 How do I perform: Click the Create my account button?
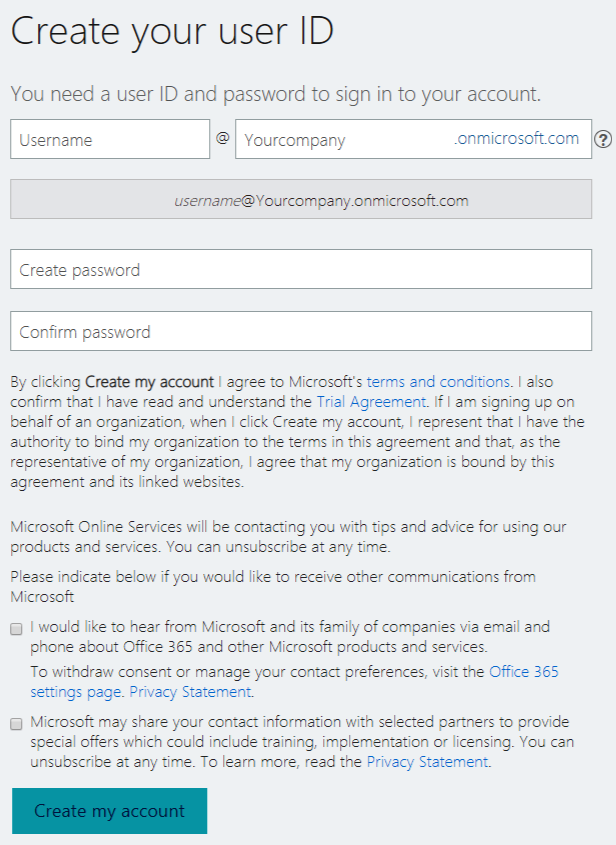click(109, 811)
